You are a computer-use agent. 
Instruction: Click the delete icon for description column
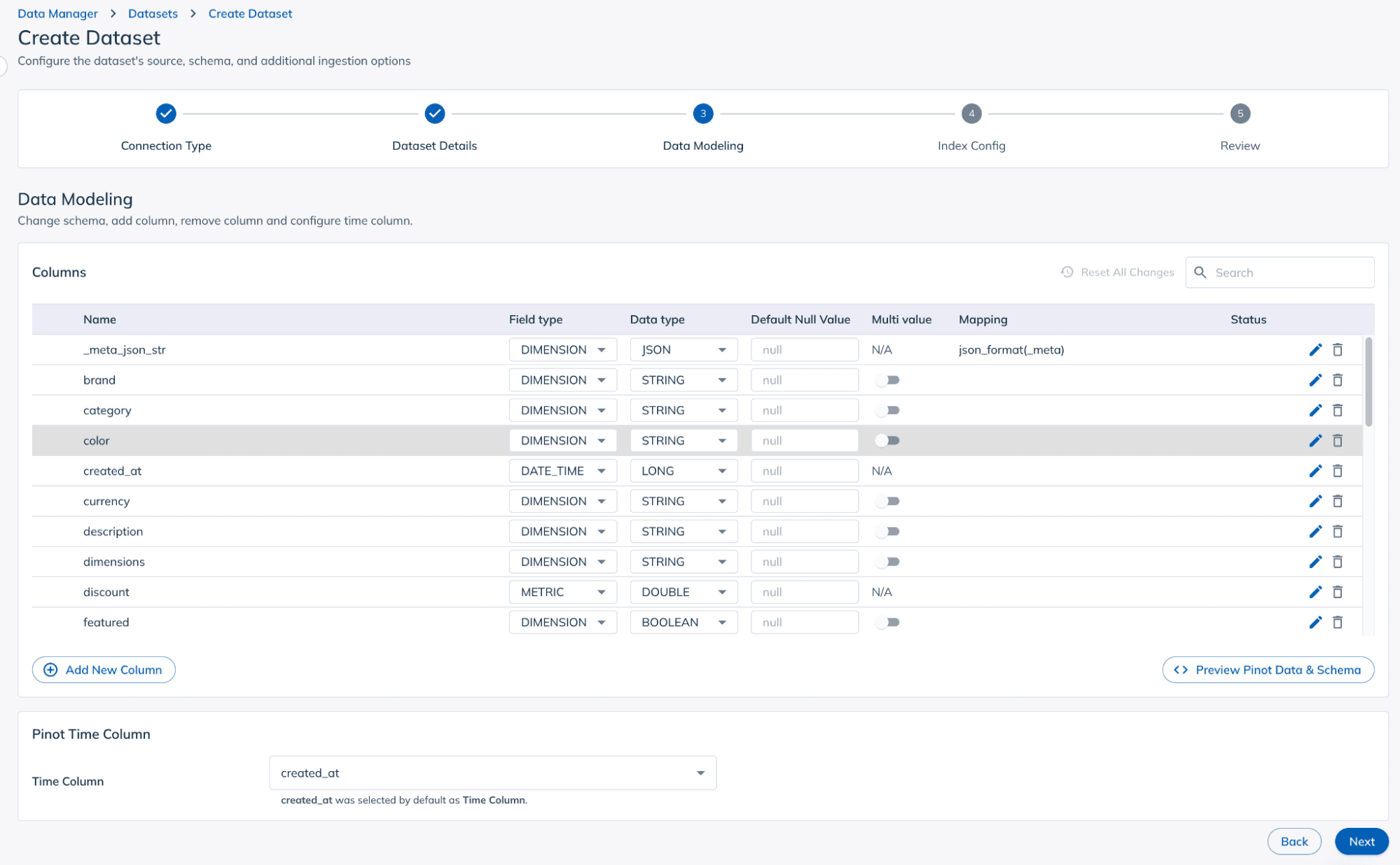[1339, 531]
